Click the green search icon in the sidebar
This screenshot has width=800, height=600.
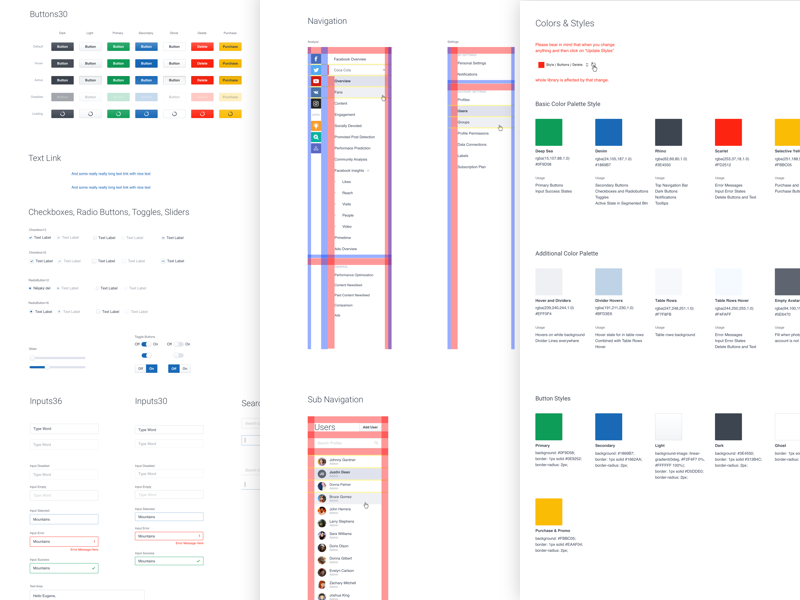click(x=315, y=136)
